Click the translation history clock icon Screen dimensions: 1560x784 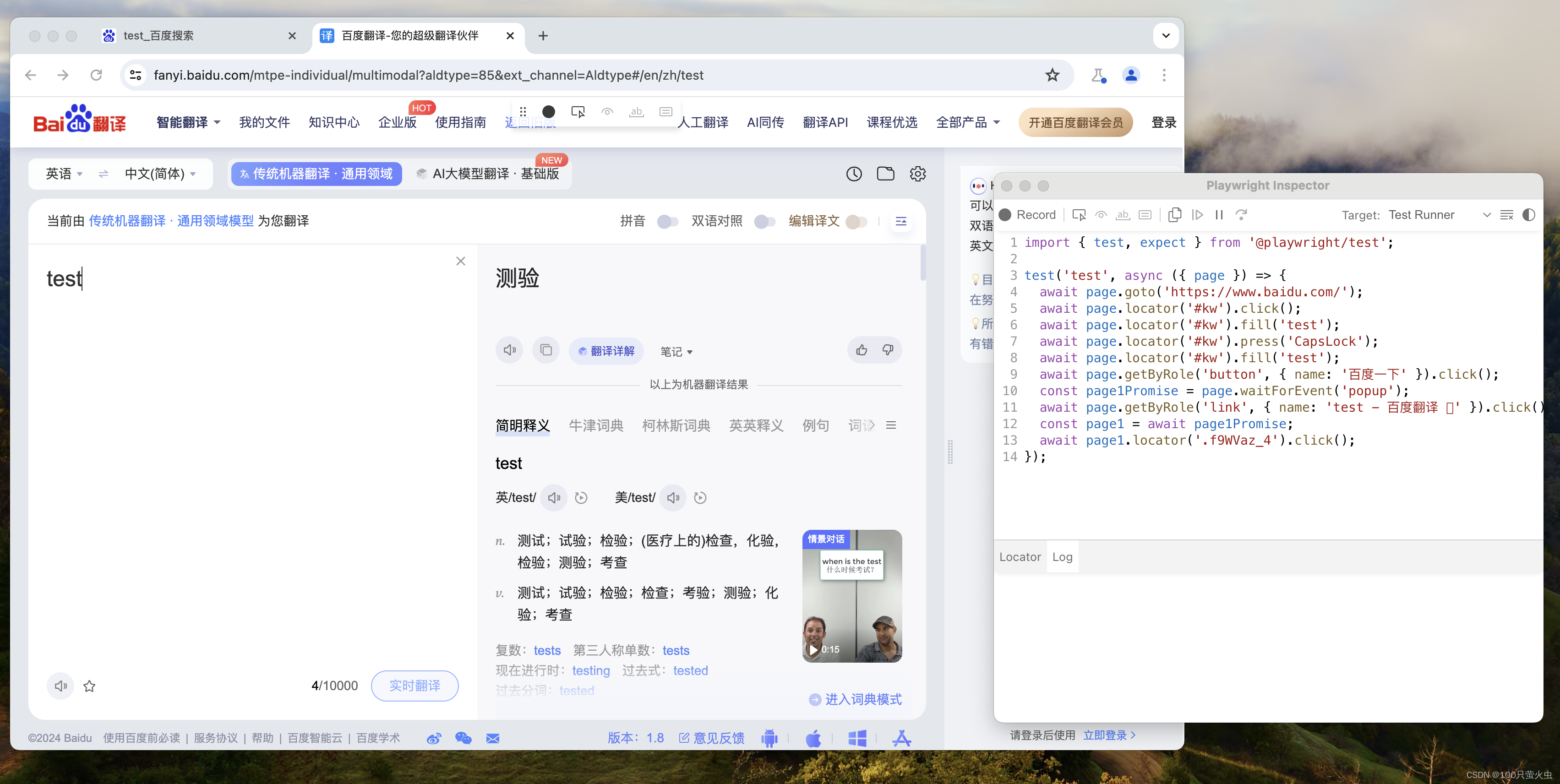pyautogui.click(x=854, y=174)
